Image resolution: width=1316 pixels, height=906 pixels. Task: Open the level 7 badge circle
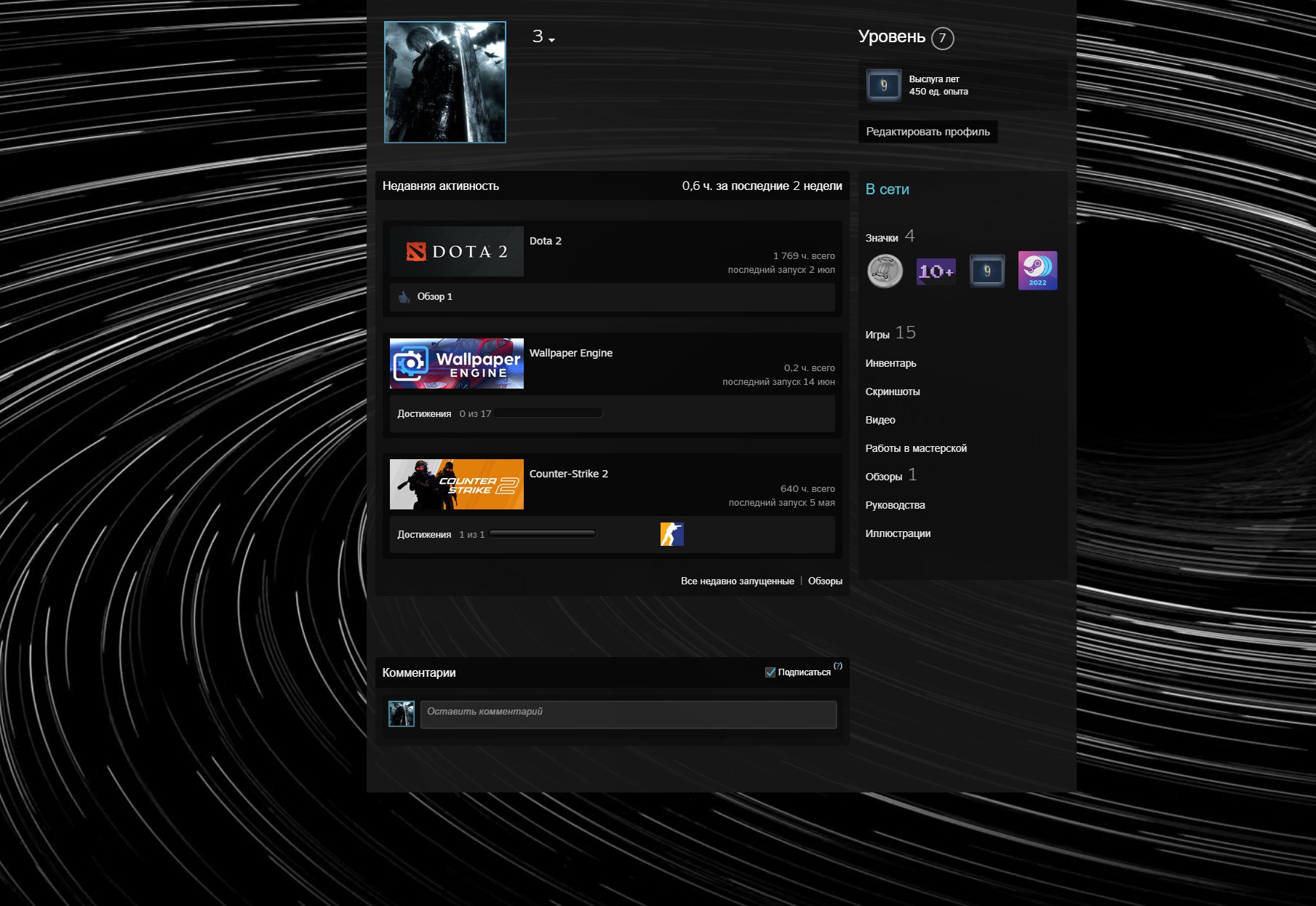(942, 38)
